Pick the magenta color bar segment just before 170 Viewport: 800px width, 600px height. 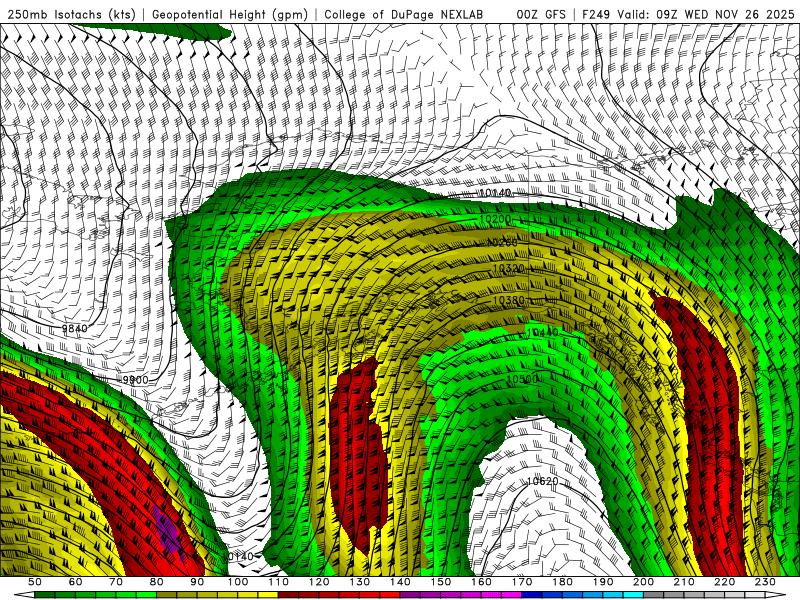pos(512,595)
